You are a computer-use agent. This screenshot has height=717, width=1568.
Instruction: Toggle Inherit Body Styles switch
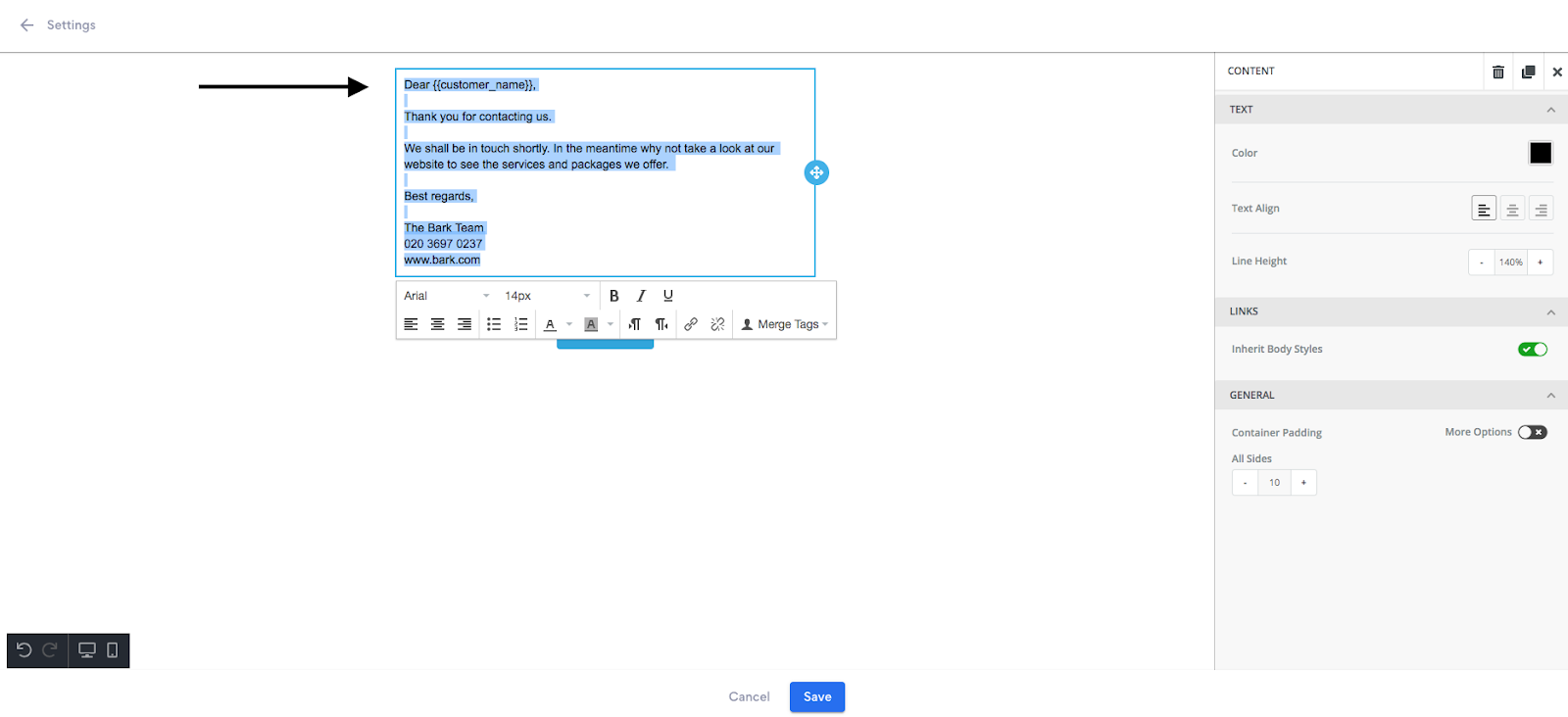tap(1533, 350)
